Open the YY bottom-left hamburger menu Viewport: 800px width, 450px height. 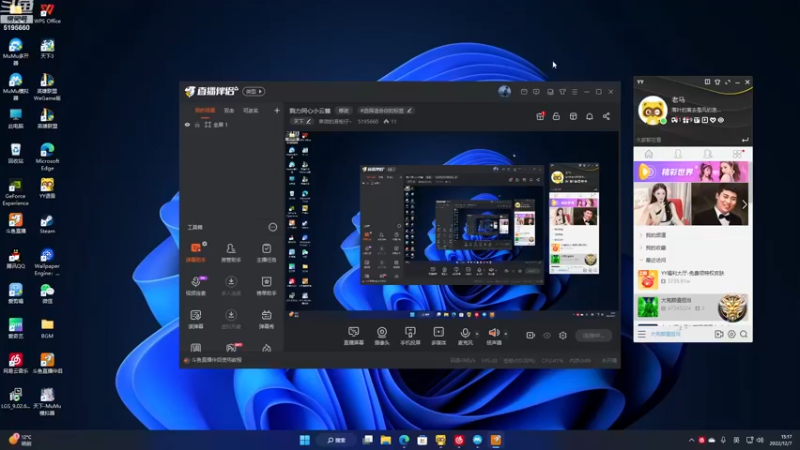point(641,334)
